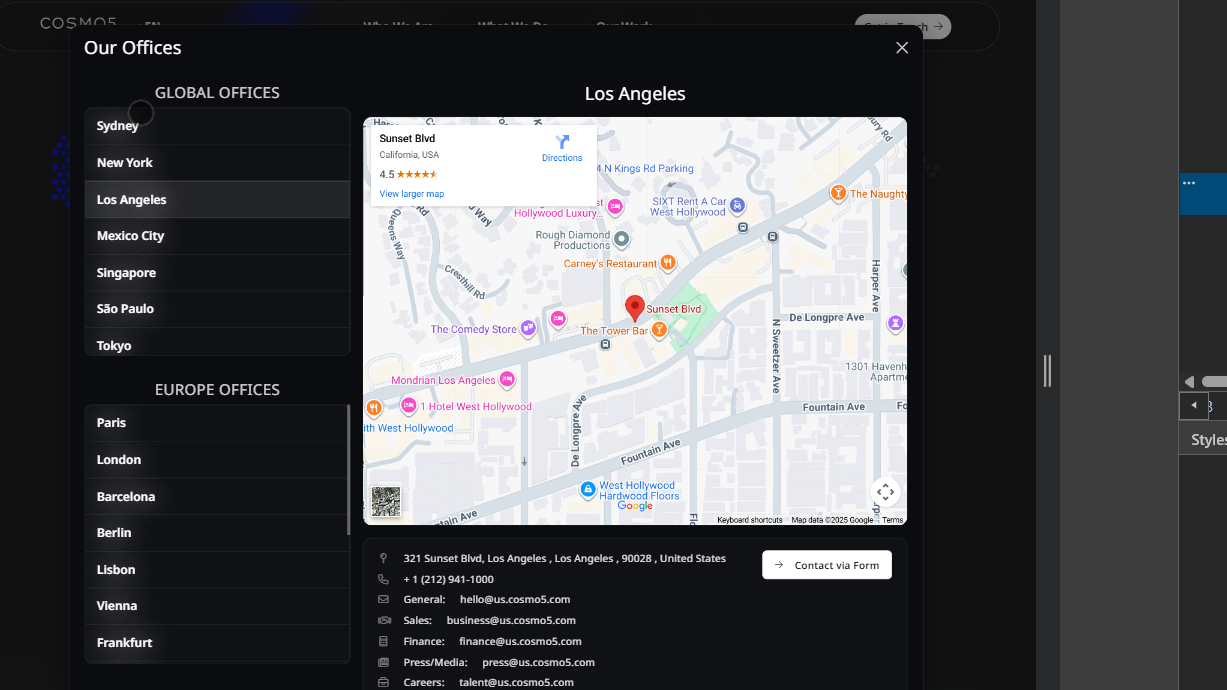Click finance@us.cosmo5.com email
Viewport: 1227px width, 690px height.
(x=520, y=641)
